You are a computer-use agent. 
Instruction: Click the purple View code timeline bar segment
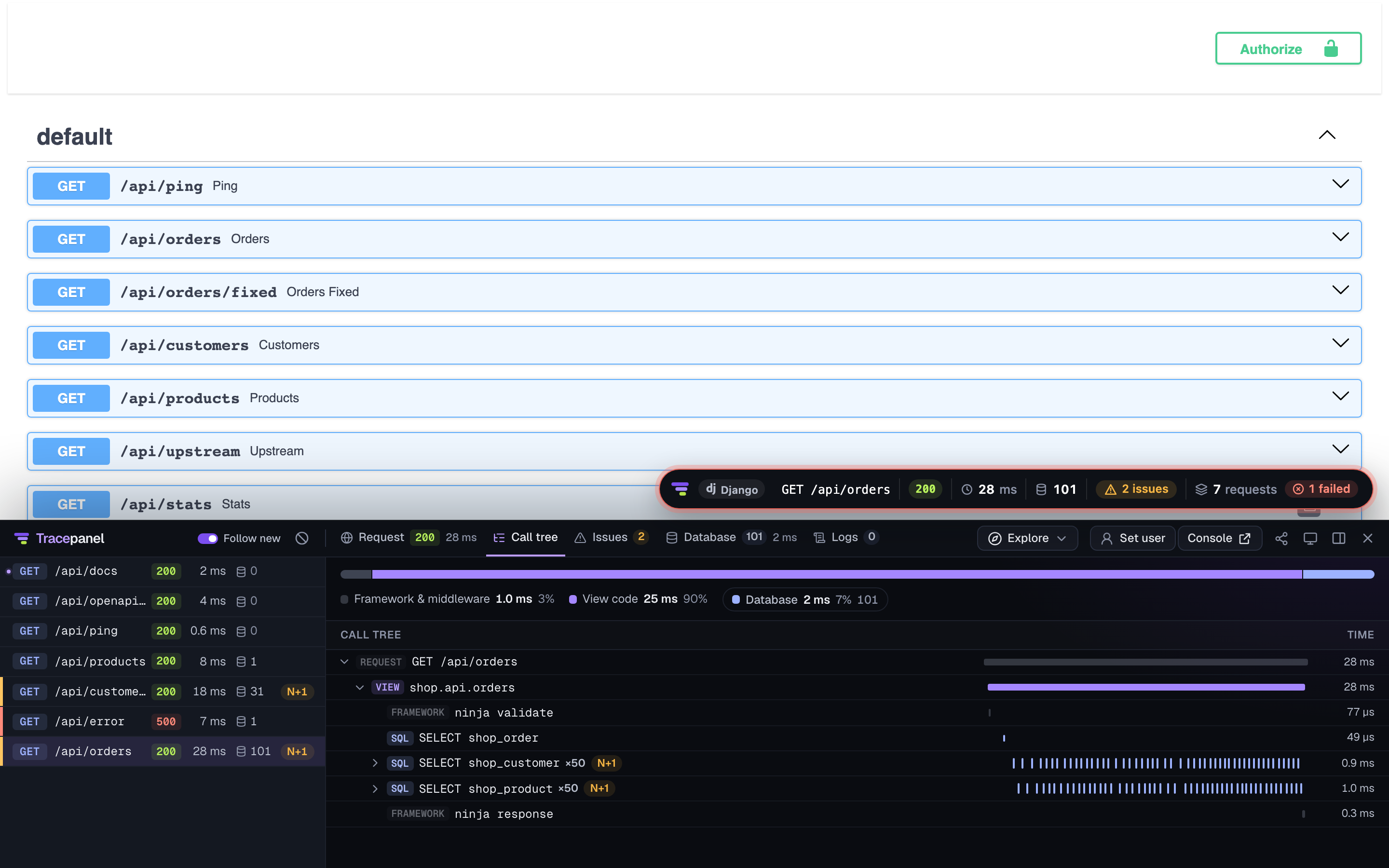837,574
